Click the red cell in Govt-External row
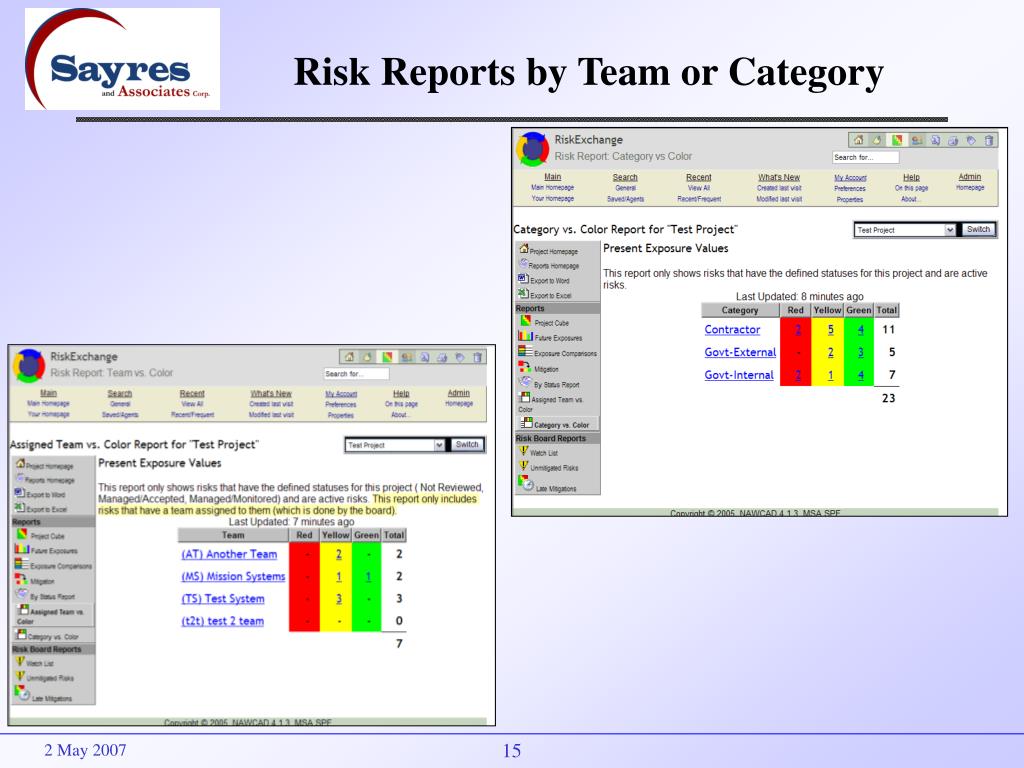Screen dimensions: 1024x768 (795, 353)
